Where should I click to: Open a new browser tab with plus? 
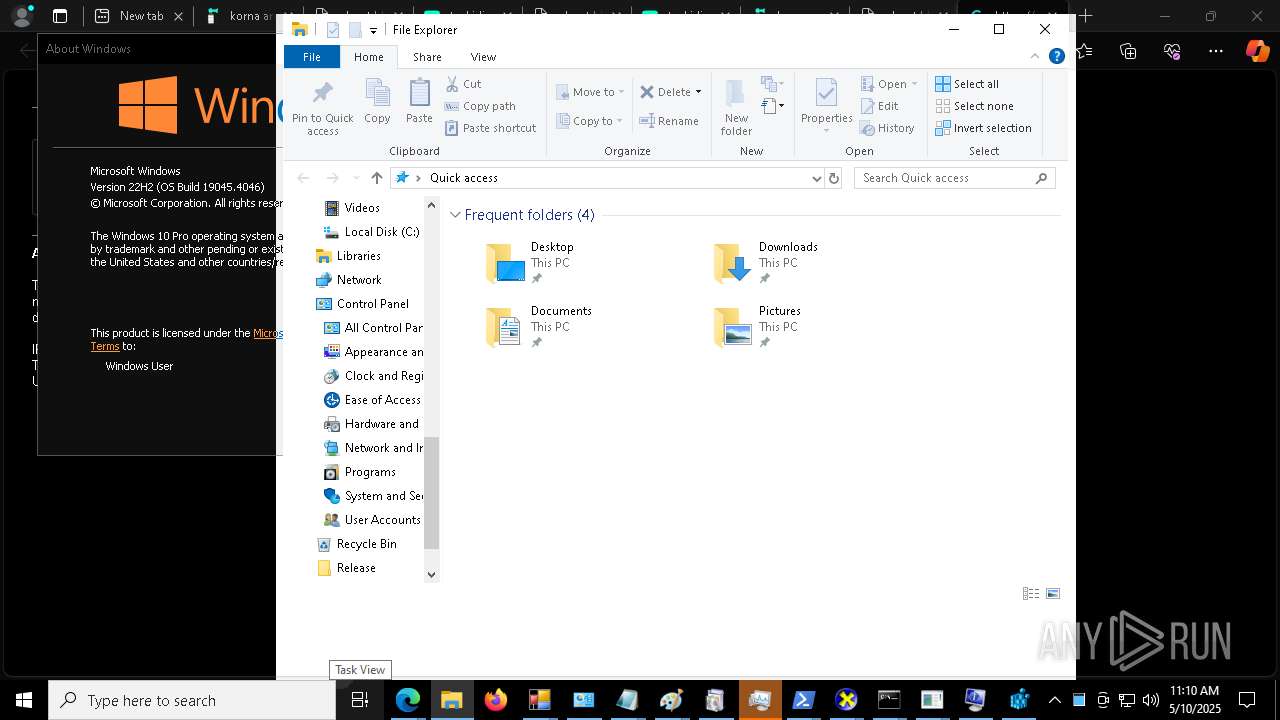(x=1086, y=16)
